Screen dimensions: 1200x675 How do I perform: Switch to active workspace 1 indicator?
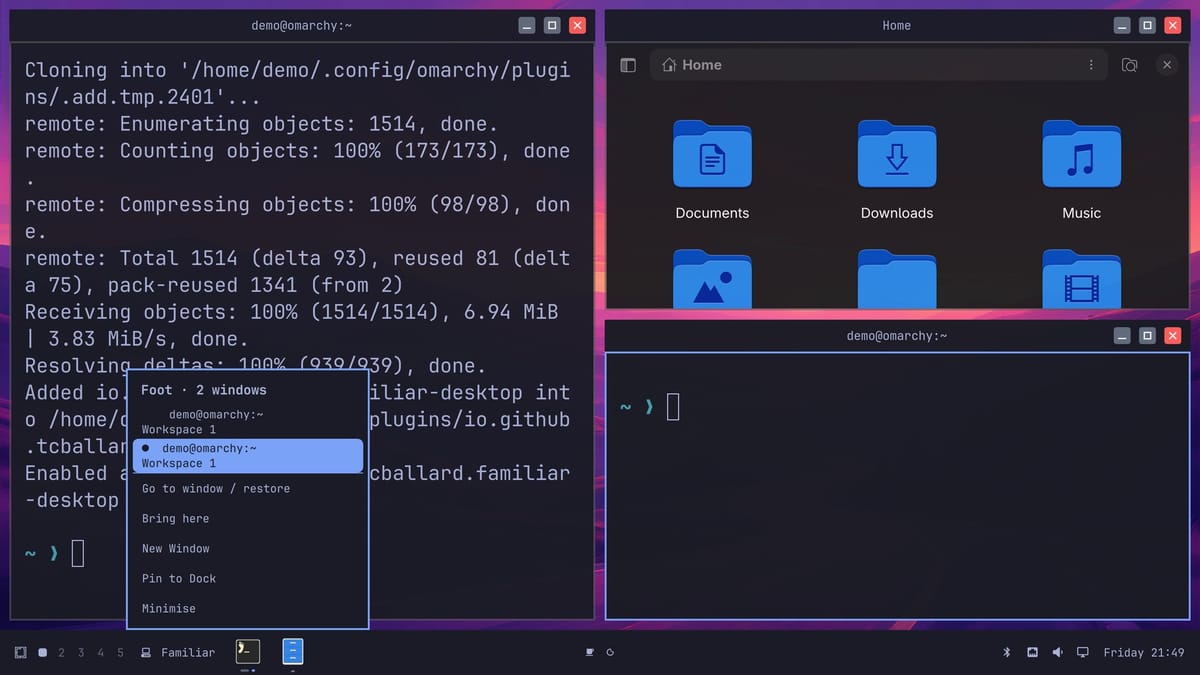coord(43,653)
